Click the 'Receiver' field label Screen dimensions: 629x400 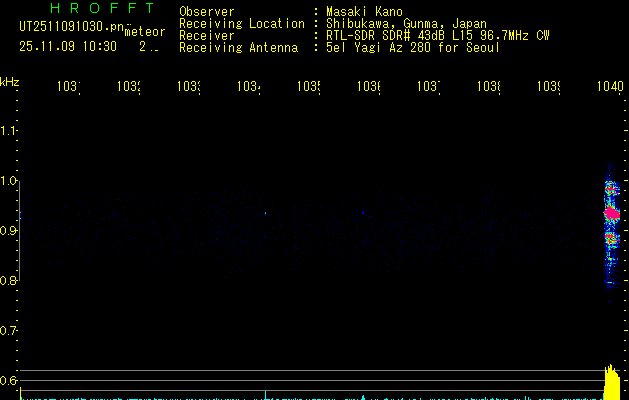tap(207, 36)
